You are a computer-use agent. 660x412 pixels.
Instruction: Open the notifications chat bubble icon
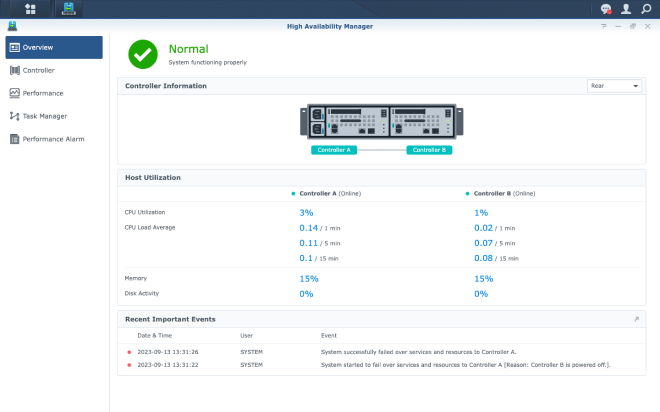point(606,9)
